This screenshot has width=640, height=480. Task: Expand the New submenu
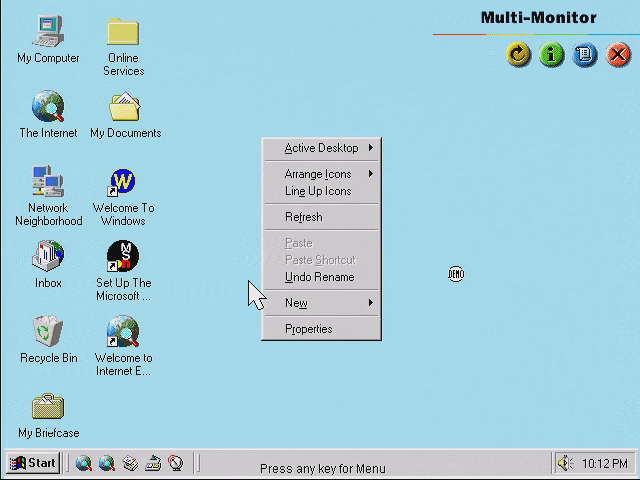point(321,303)
